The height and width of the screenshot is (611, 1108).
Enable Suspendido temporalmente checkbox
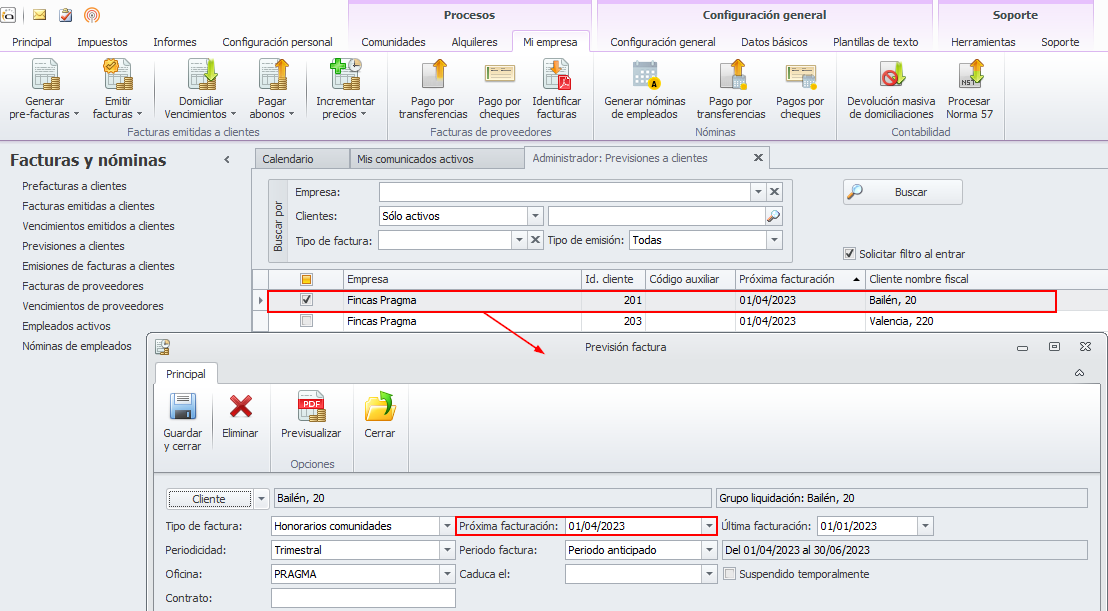(x=730, y=574)
